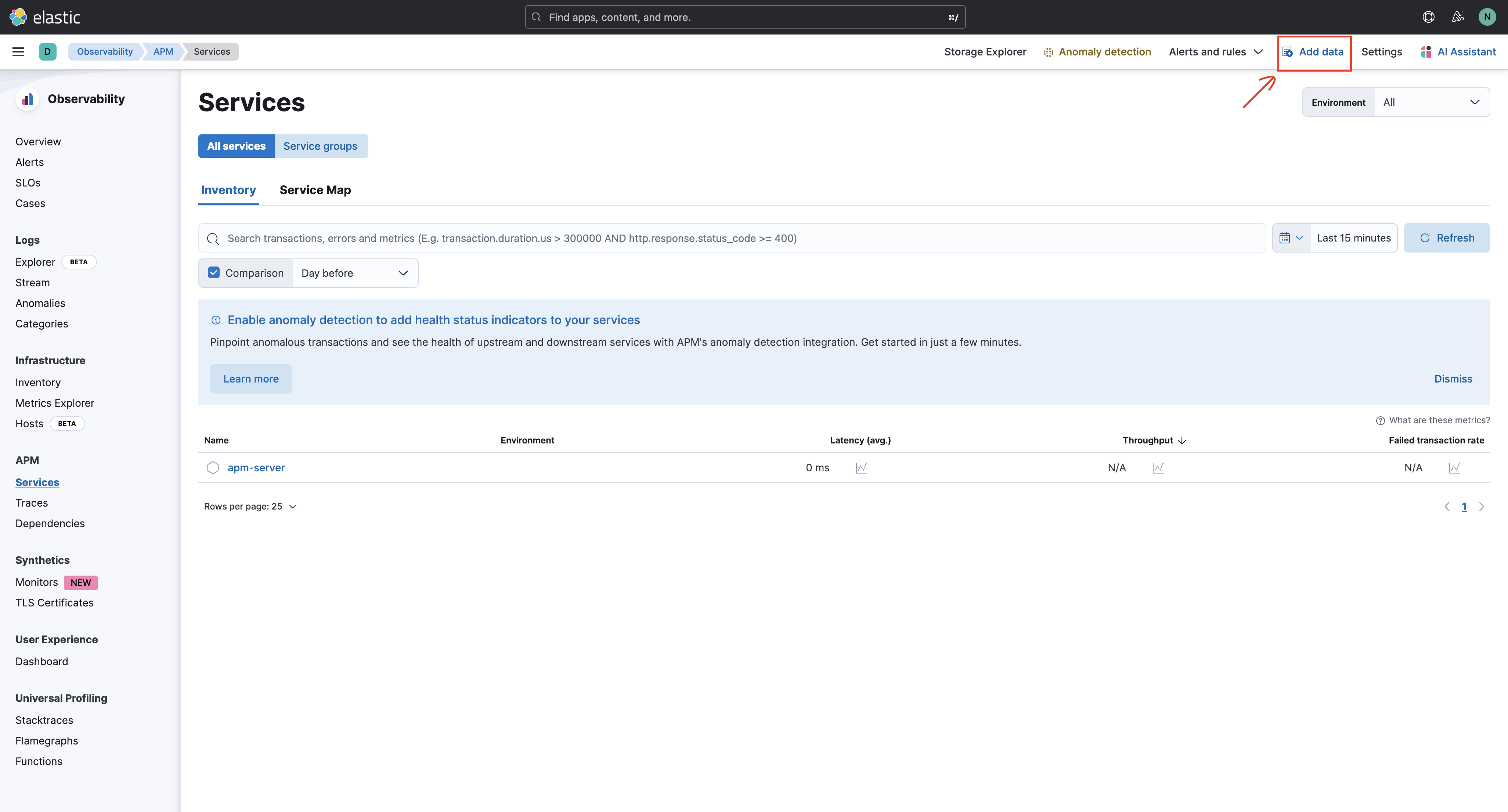Click the global search field

pyautogui.click(x=745, y=17)
